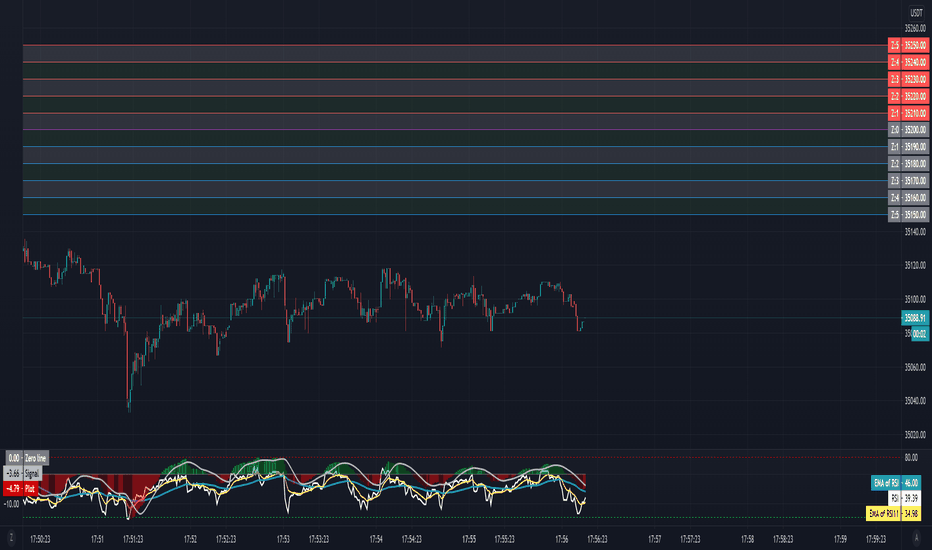
Task: Click the timezone Z button
Action: click(x=11, y=538)
